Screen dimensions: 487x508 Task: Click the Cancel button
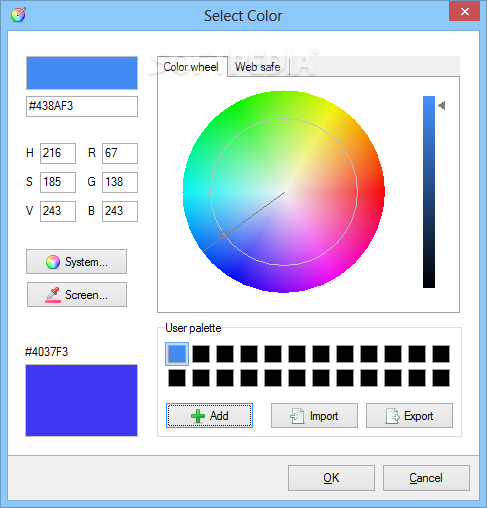(x=426, y=478)
